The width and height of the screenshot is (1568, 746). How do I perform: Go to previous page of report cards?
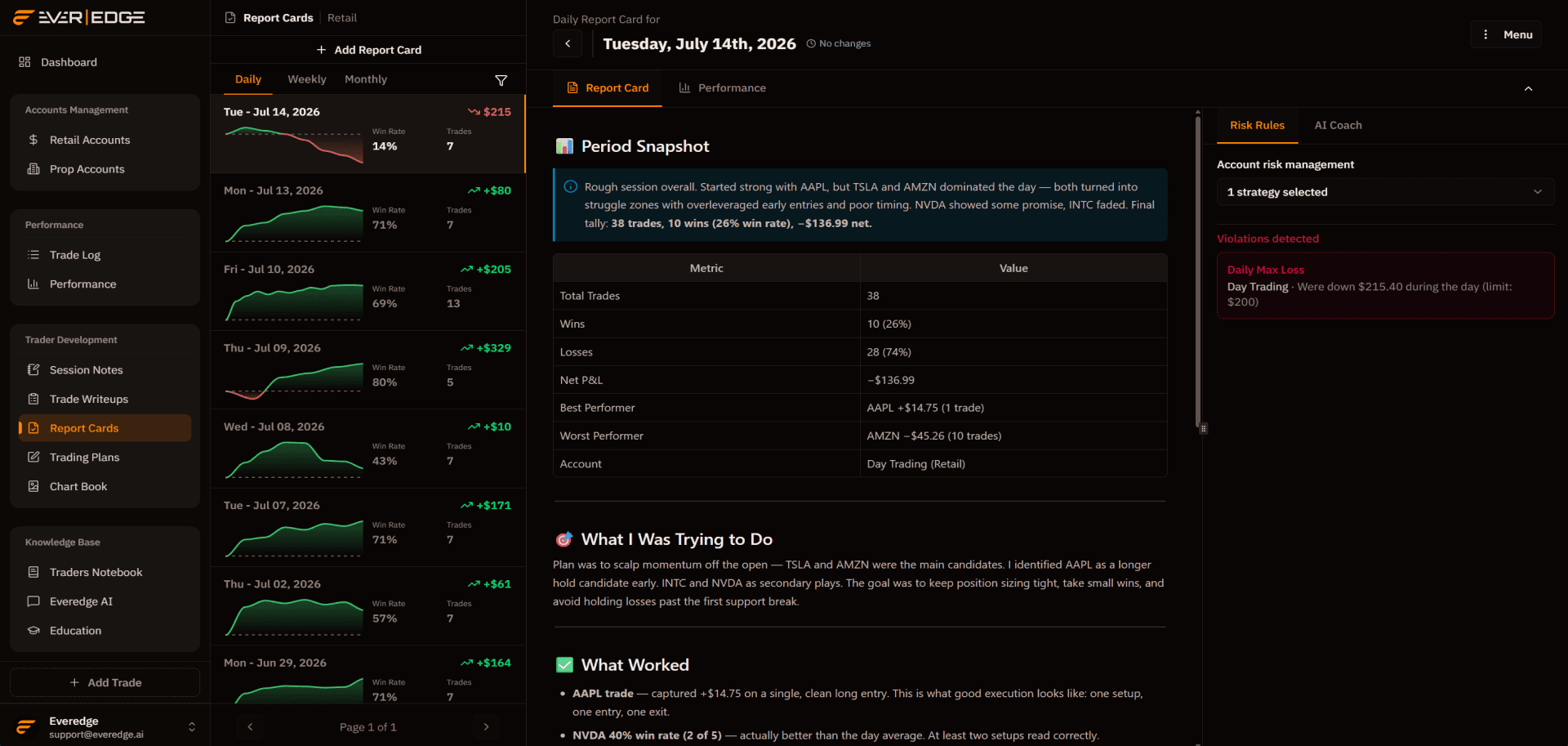tap(251, 726)
